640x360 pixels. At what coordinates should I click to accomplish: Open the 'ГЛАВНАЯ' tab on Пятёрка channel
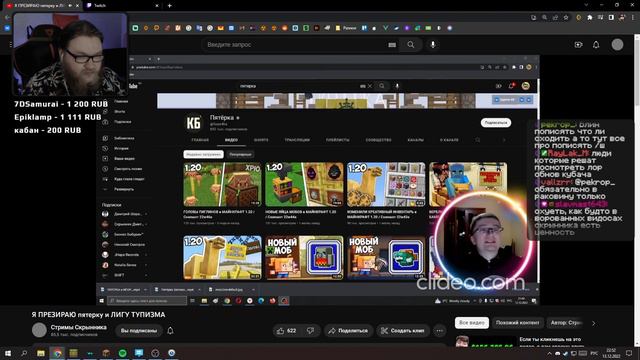[x=200, y=140]
